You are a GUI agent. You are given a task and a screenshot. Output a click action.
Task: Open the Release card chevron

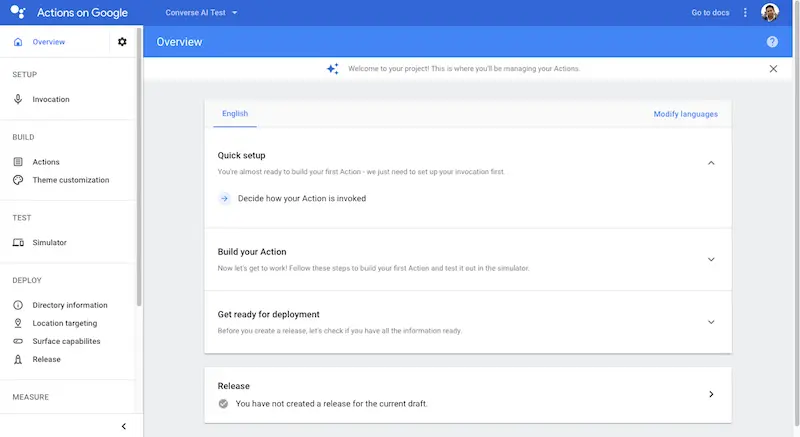(x=711, y=394)
